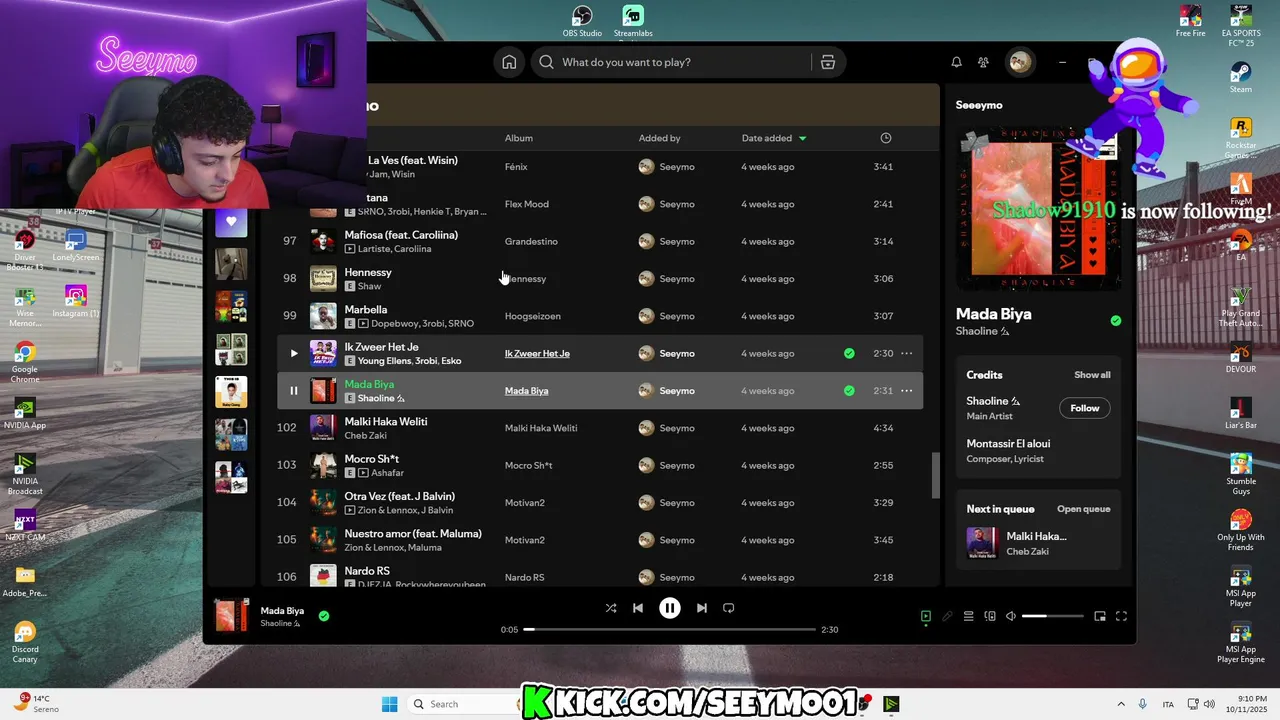
Task: Select the Hennessy track row
Action: [x=600, y=279]
